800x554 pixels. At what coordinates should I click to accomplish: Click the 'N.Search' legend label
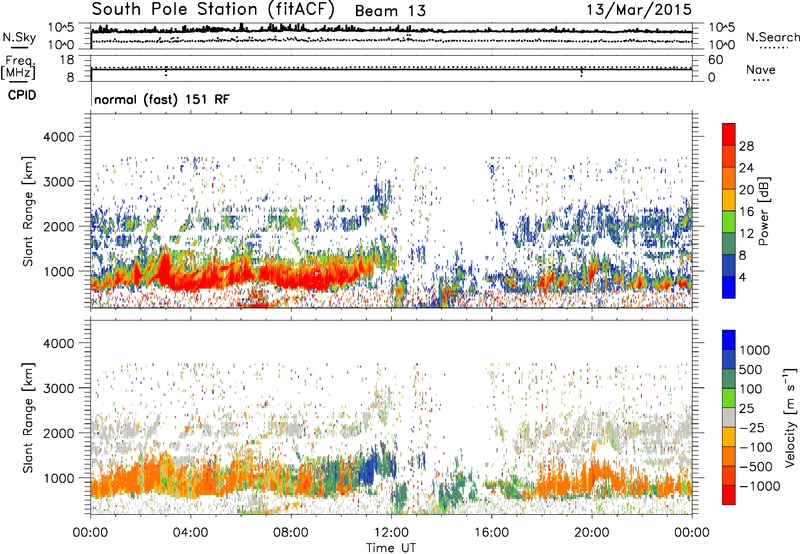[772, 37]
